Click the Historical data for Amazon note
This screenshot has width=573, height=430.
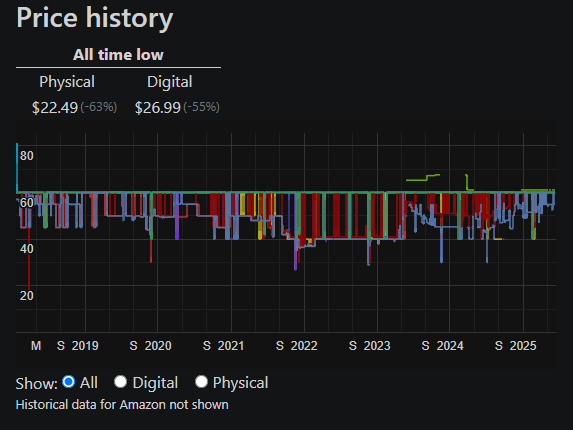[x=122, y=405]
